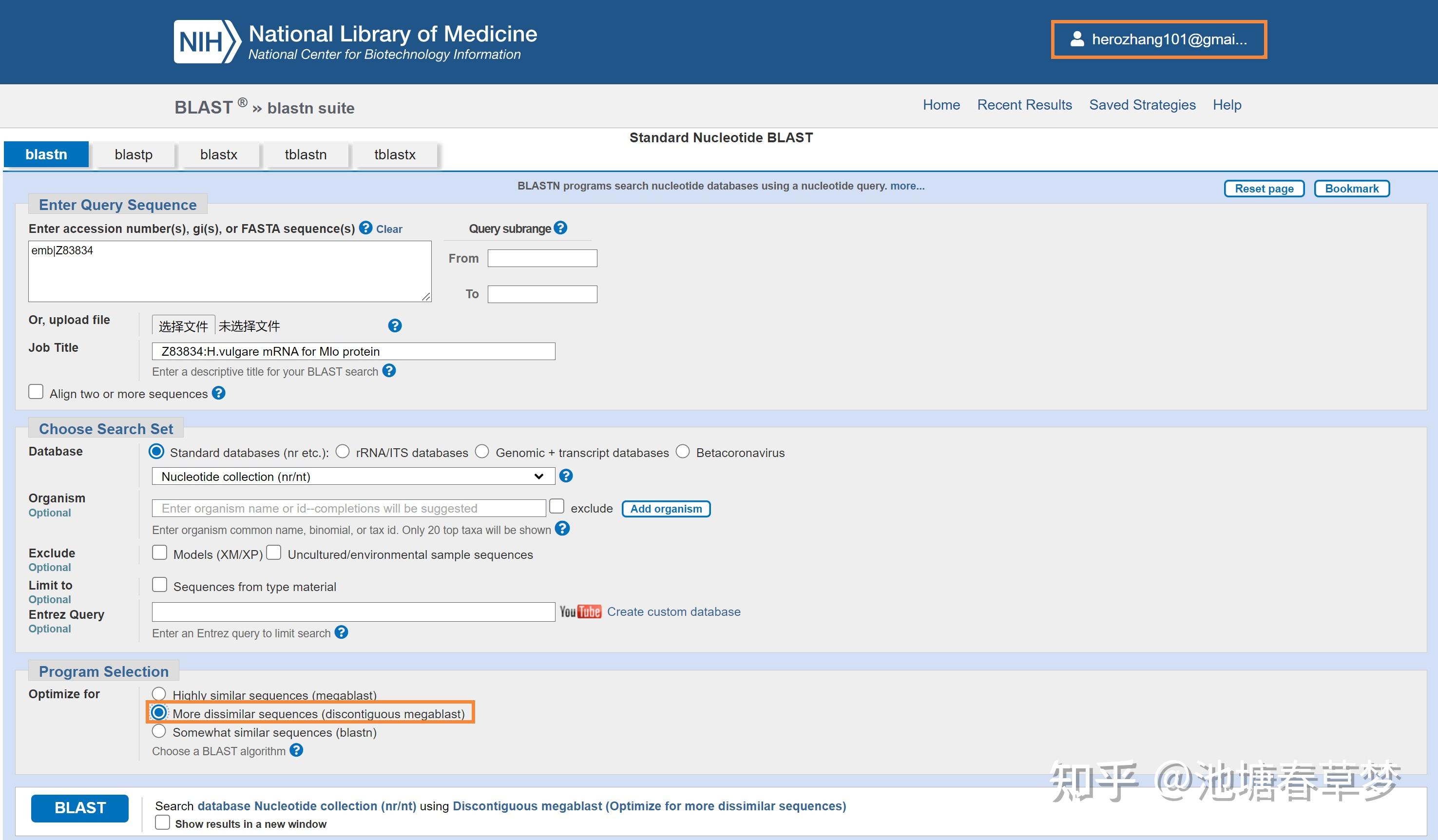Click help icon beside FASTA sequence label
This screenshot has width=1438, height=840.
tap(366, 228)
